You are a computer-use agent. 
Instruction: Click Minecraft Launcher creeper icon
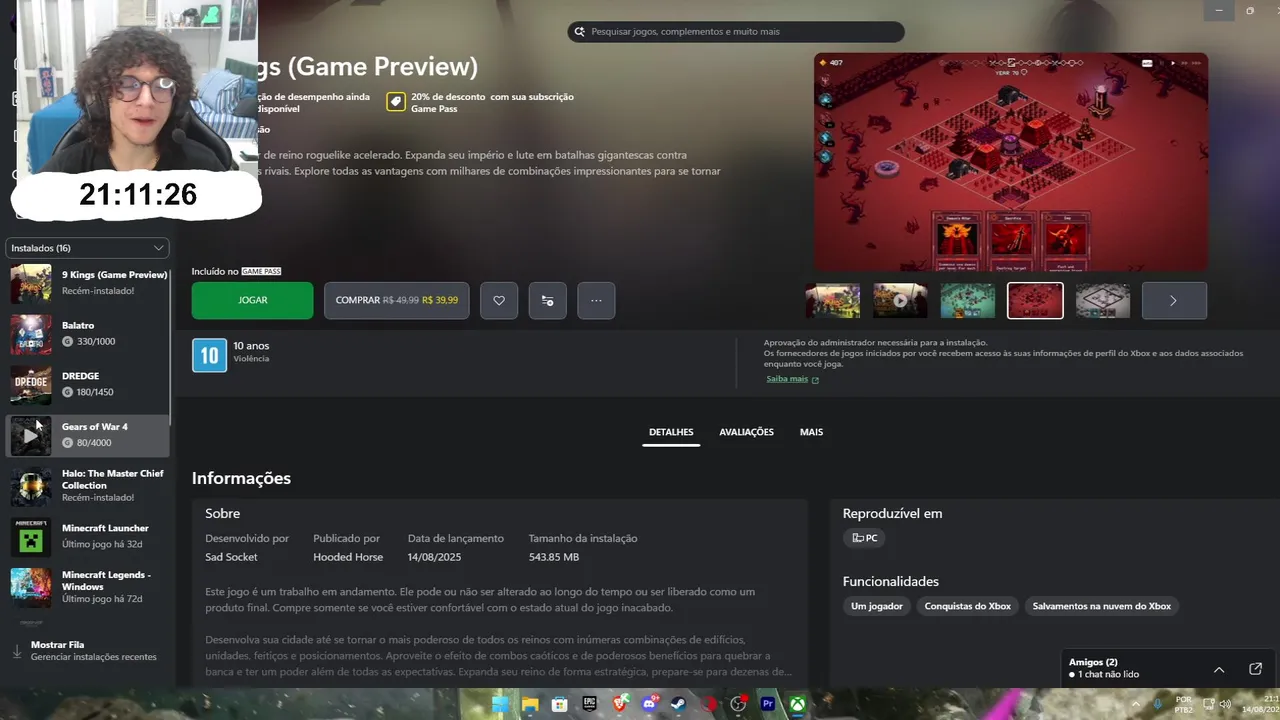tap(30, 537)
